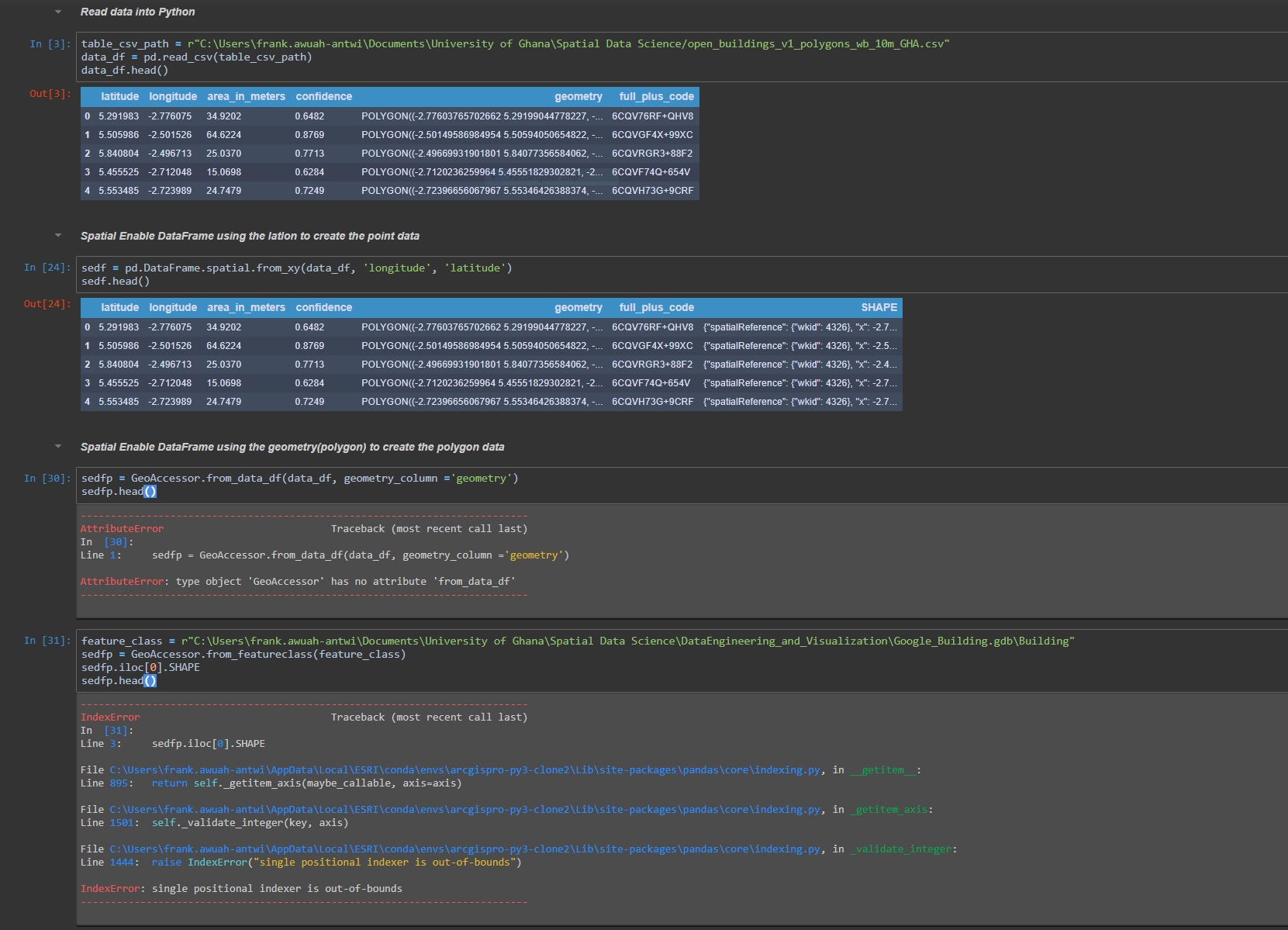Screen dimensions: 1288x930
Task: Click the Out[24] output prompt
Action: pos(47,303)
